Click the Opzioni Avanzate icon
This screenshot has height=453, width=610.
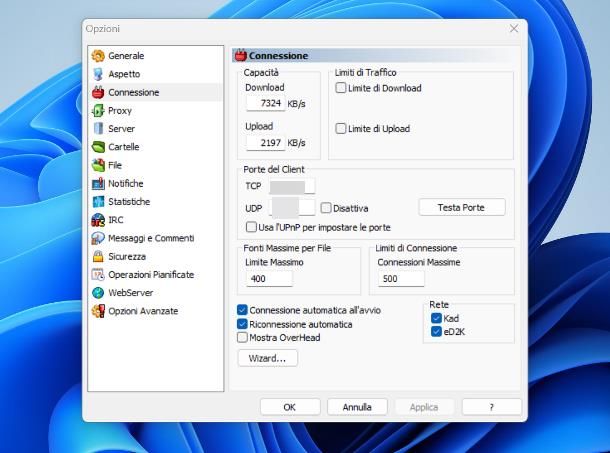coord(98,311)
